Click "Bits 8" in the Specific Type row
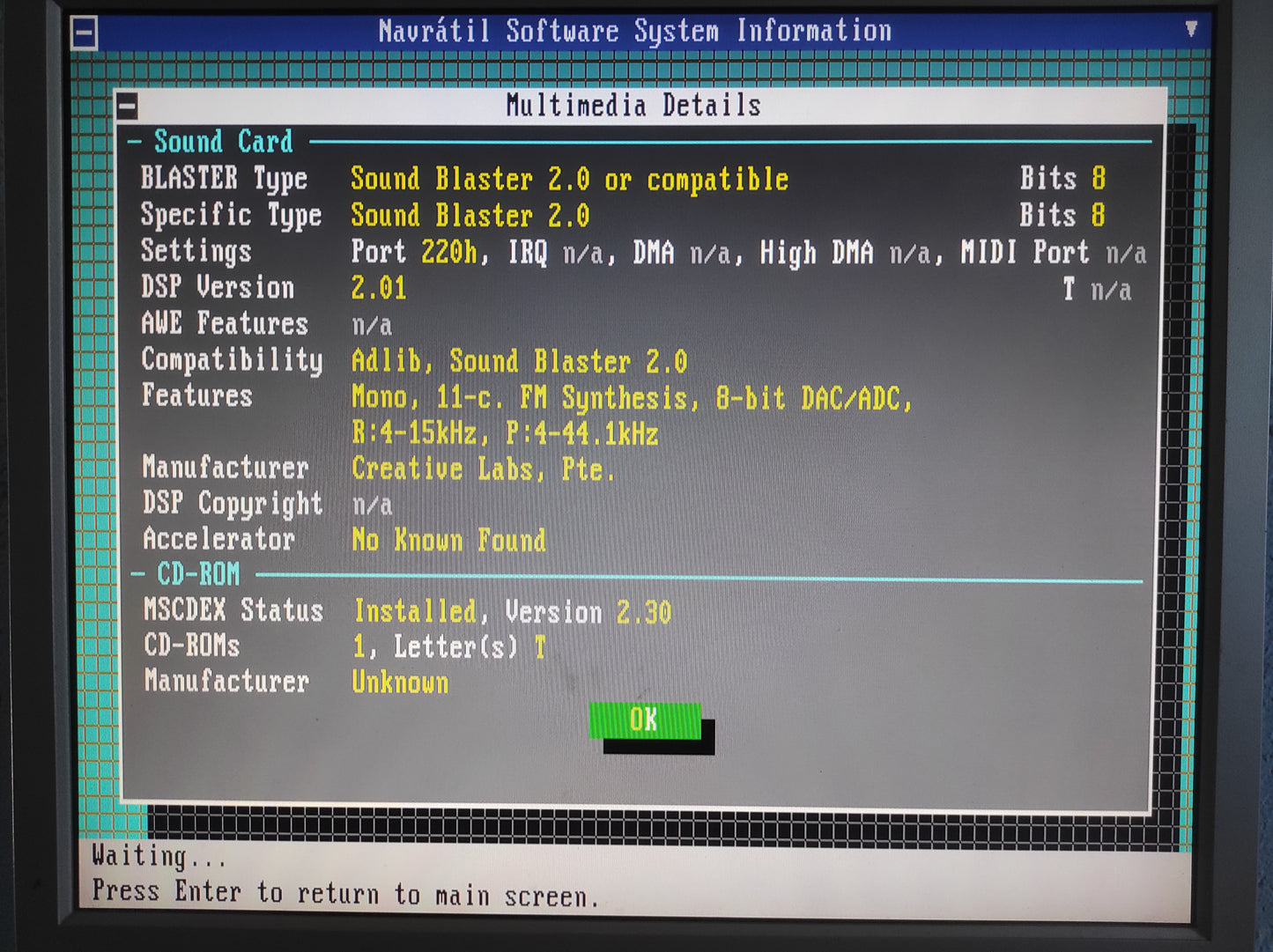The width and height of the screenshot is (1273, 952). tap(1062, 215)
